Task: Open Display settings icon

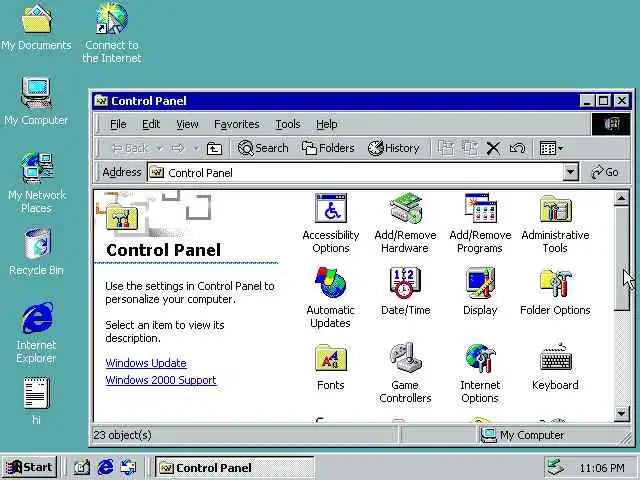Action: [x=480, y=291]
